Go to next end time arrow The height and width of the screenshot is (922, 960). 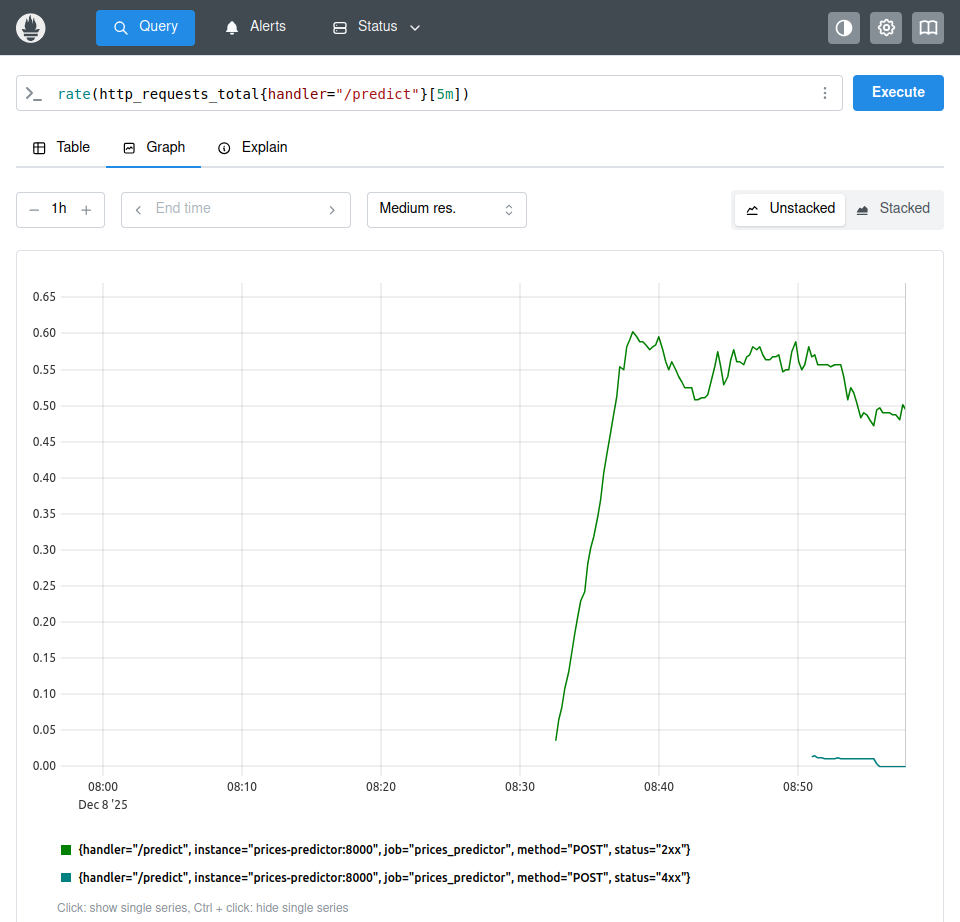pos(332,210)
